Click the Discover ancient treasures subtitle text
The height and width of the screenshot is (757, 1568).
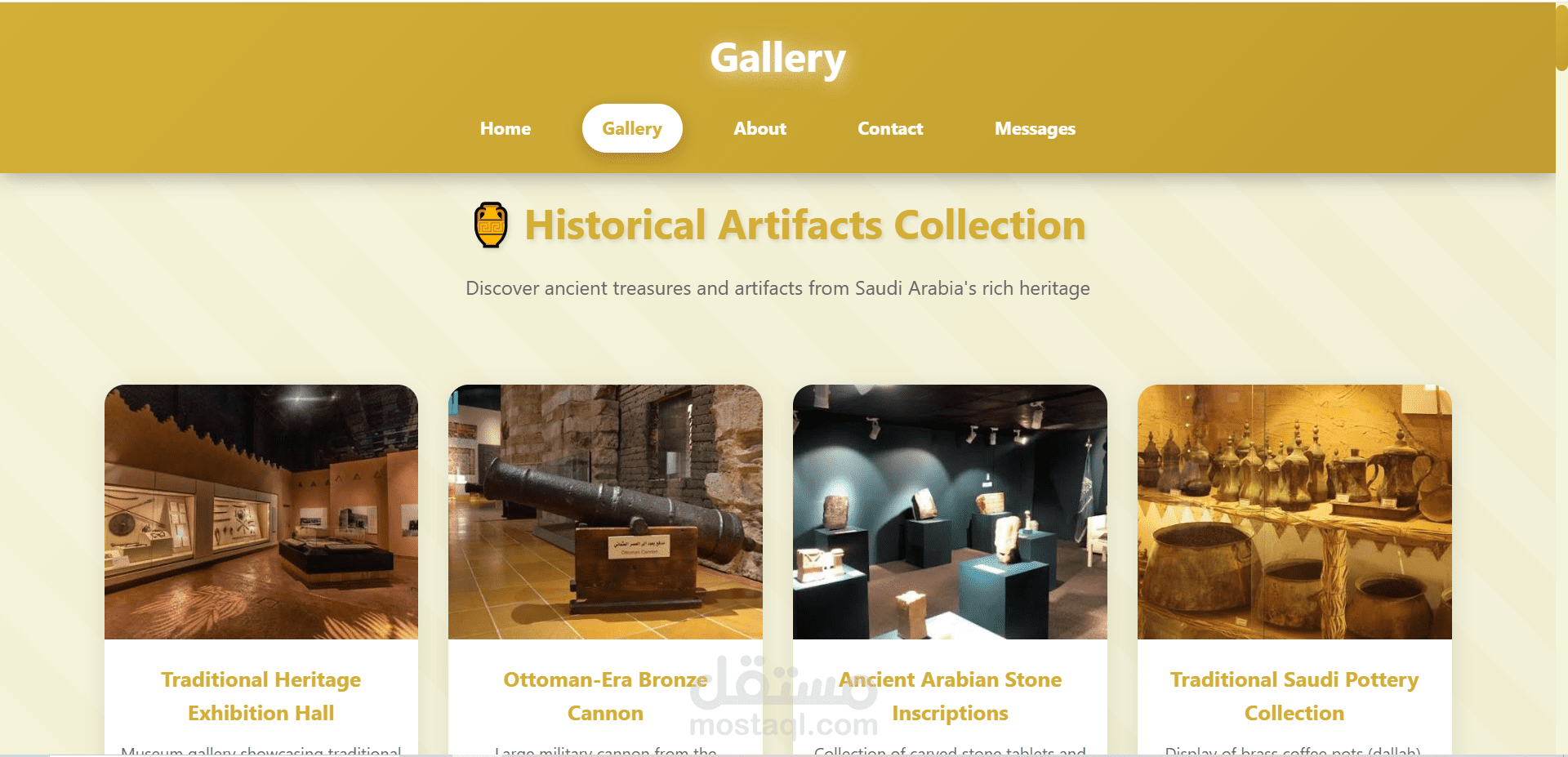[x=777, y=288]
